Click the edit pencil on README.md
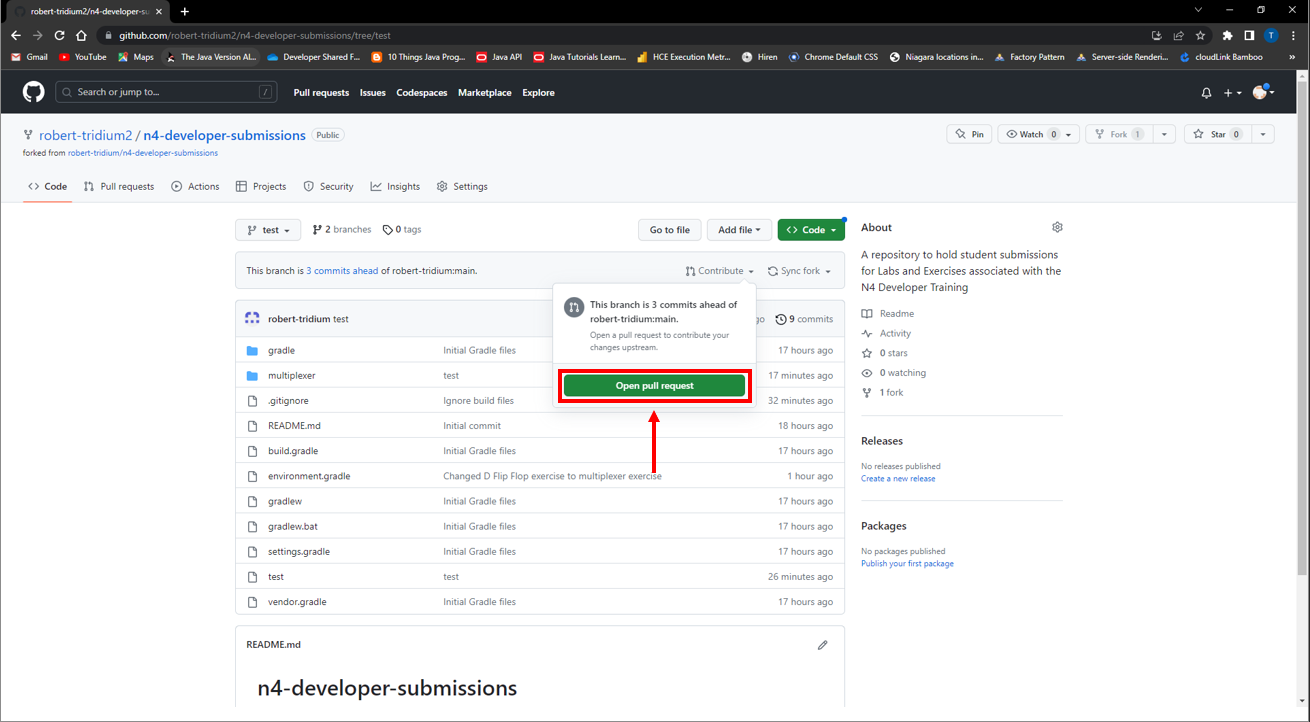This screenshot has height=722, width=1310. [823, 645]
